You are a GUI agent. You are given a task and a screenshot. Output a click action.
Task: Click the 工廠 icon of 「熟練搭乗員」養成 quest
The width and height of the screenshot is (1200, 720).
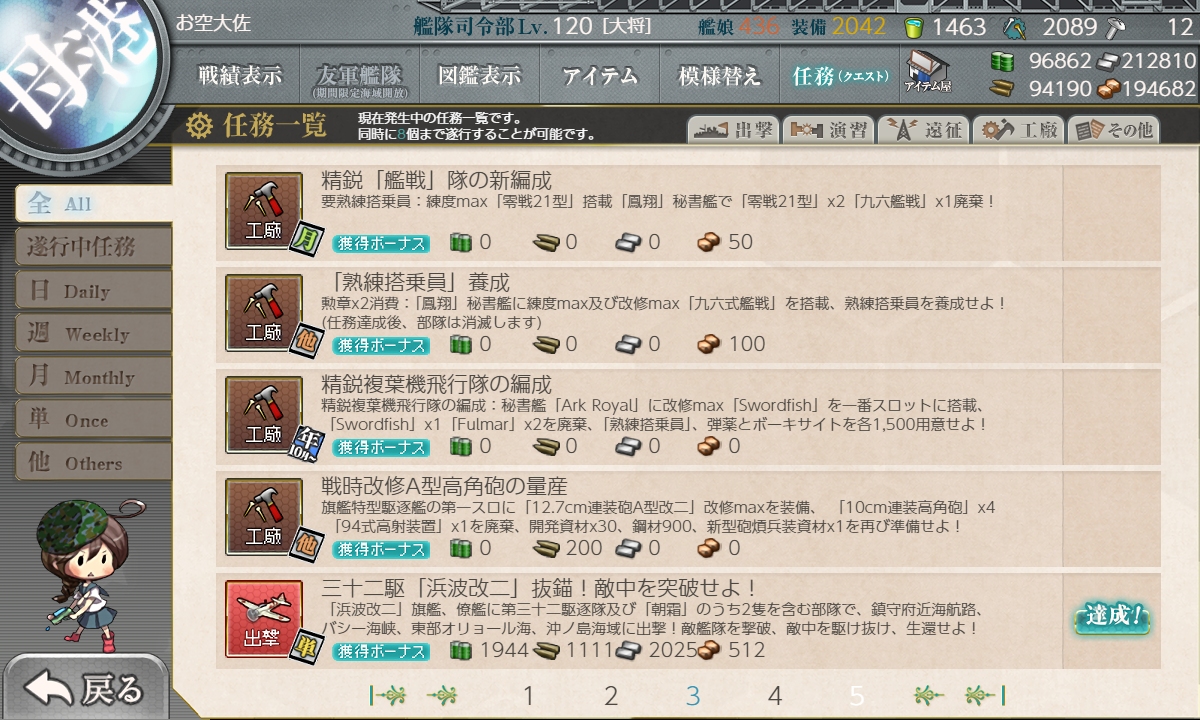point(264,314)
